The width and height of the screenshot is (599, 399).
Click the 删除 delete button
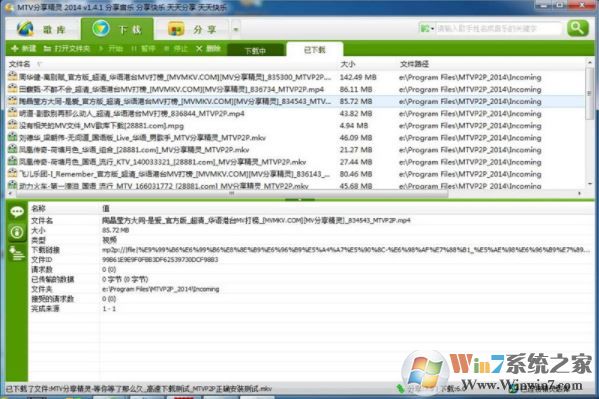(x=208, y=49)
